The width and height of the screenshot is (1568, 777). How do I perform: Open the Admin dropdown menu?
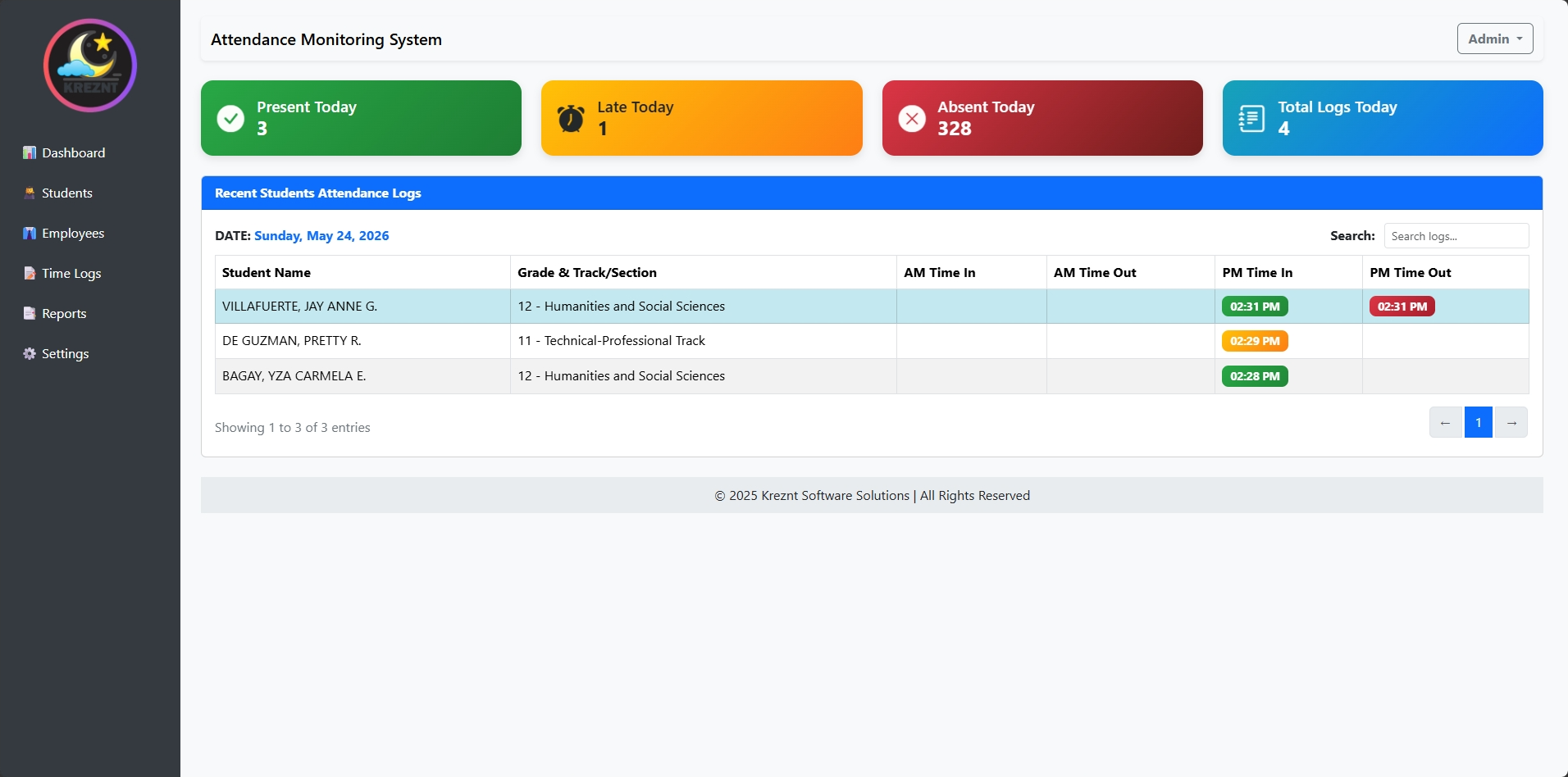(x=1495, y=39)
